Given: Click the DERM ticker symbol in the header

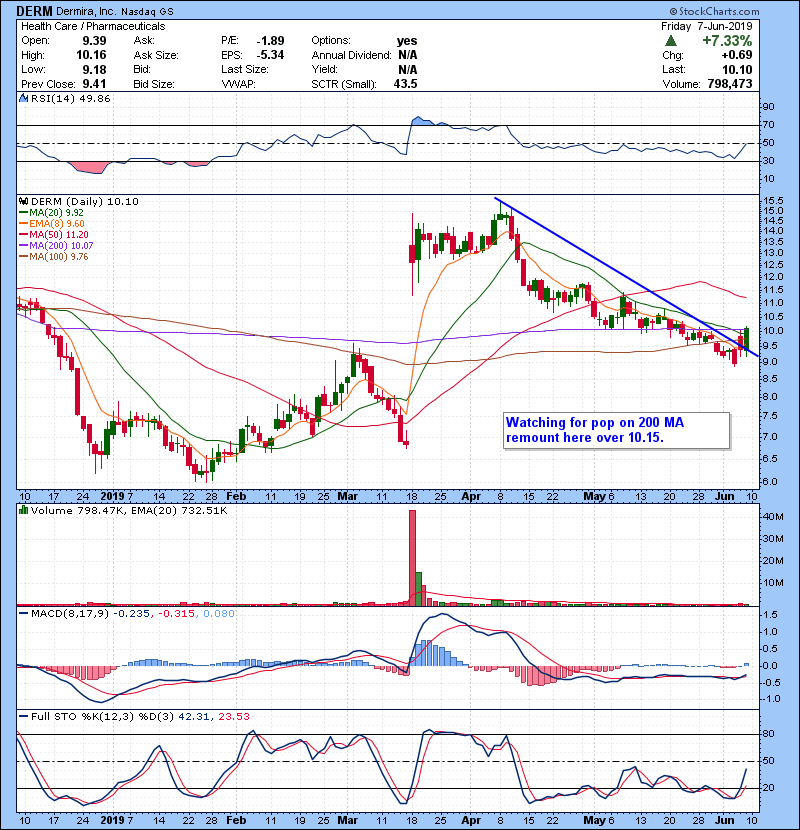Looking at the screenshot, I should click(x=34, y=11).
